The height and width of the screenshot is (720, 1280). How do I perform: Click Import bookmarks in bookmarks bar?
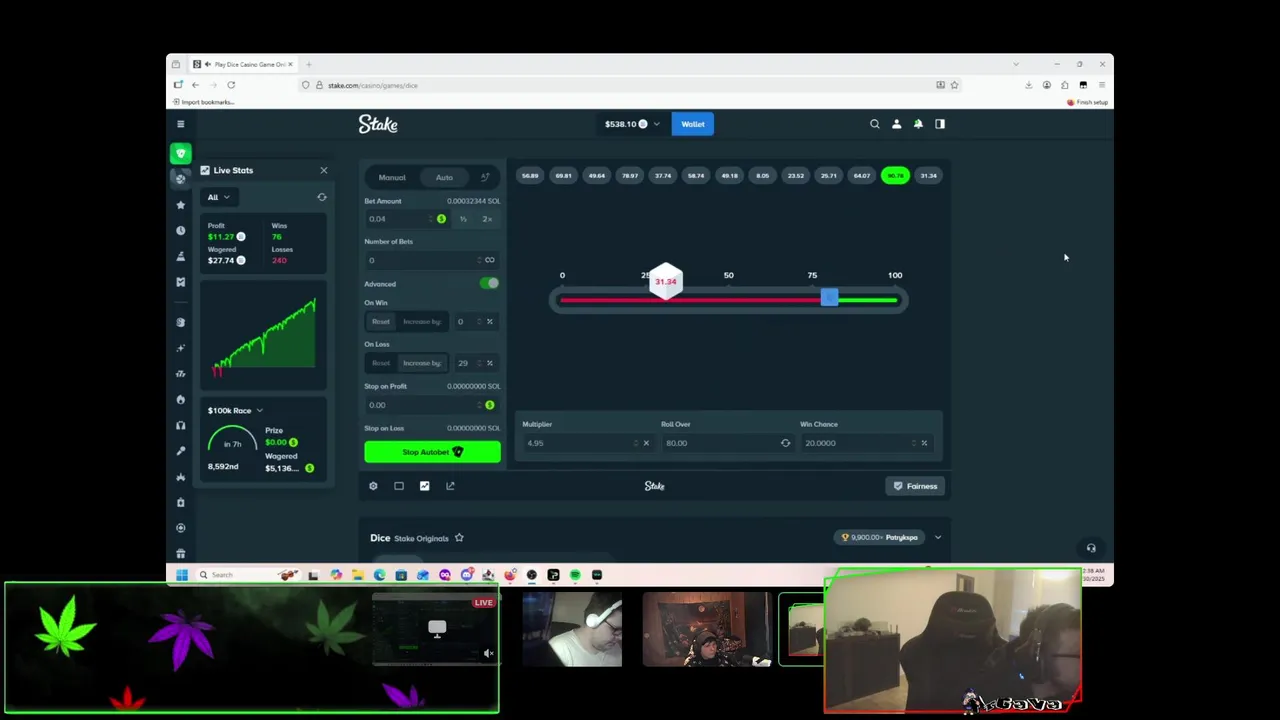(x=204, y=102)
